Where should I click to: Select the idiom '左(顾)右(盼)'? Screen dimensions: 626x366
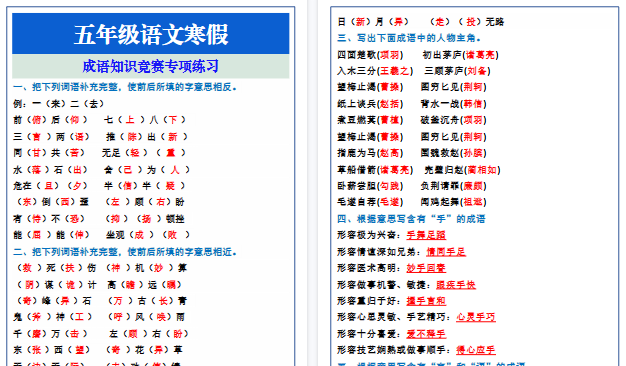coord(149,334)
